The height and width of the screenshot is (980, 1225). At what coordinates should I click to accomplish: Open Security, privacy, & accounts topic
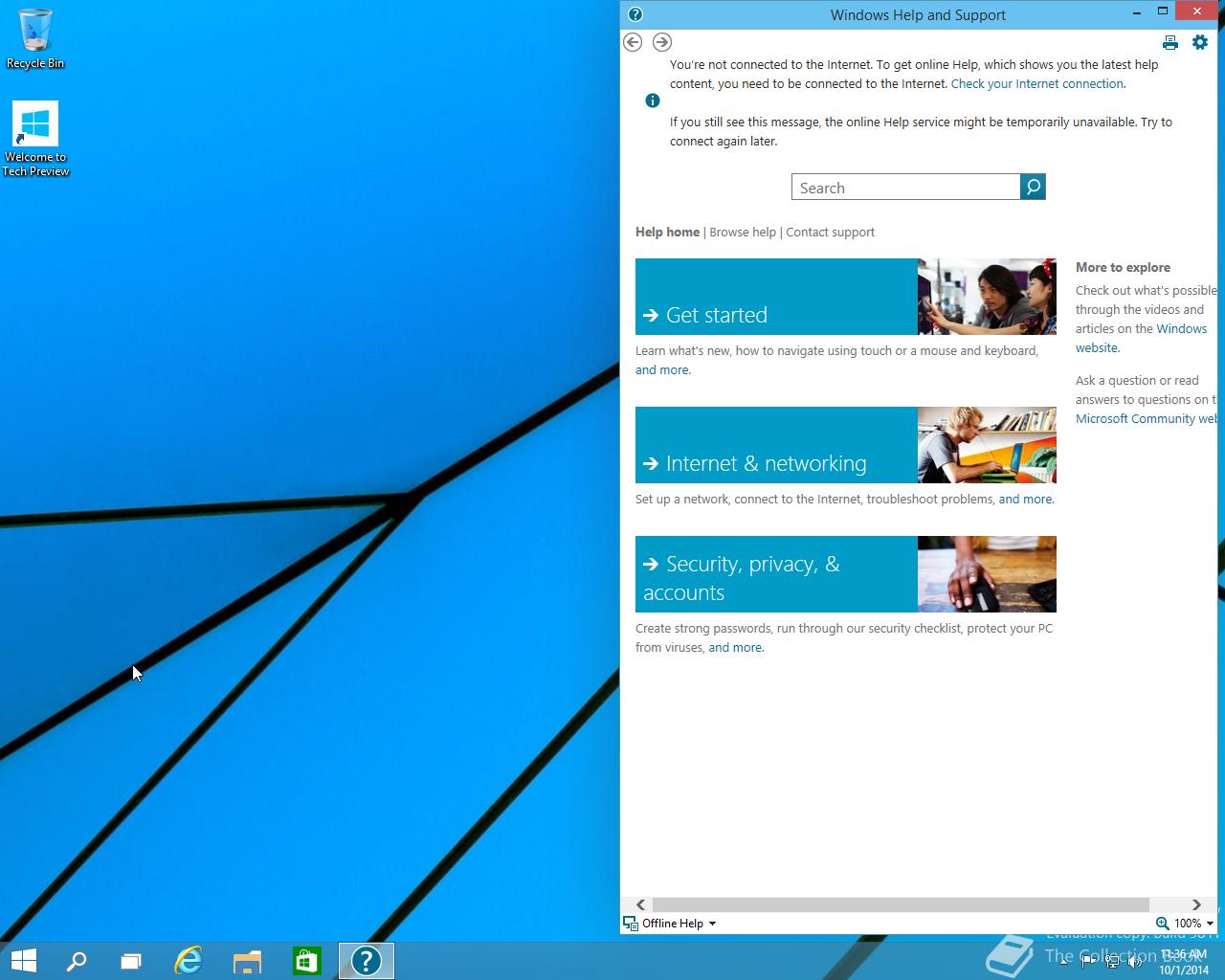point(776,574)
